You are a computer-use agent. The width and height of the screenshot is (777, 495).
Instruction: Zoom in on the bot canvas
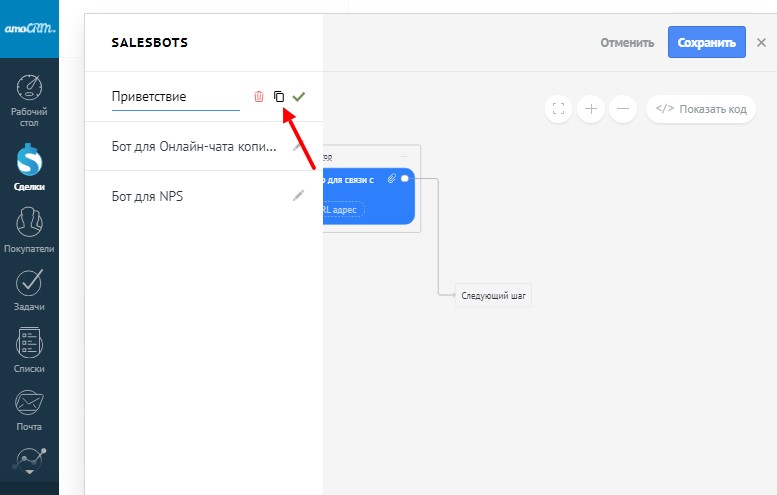click(x=591, y=109)
